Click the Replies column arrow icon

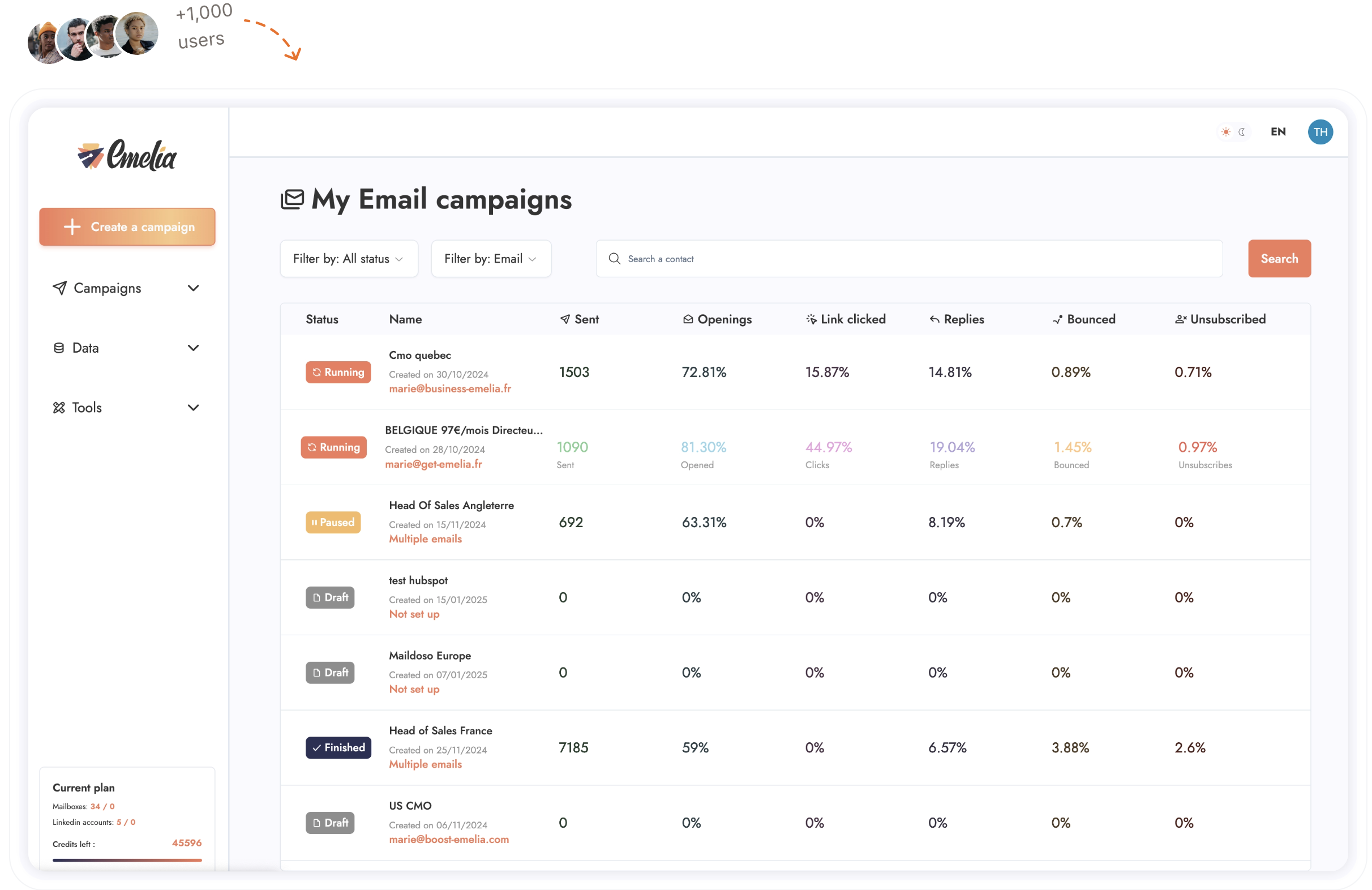click(934, 319)
